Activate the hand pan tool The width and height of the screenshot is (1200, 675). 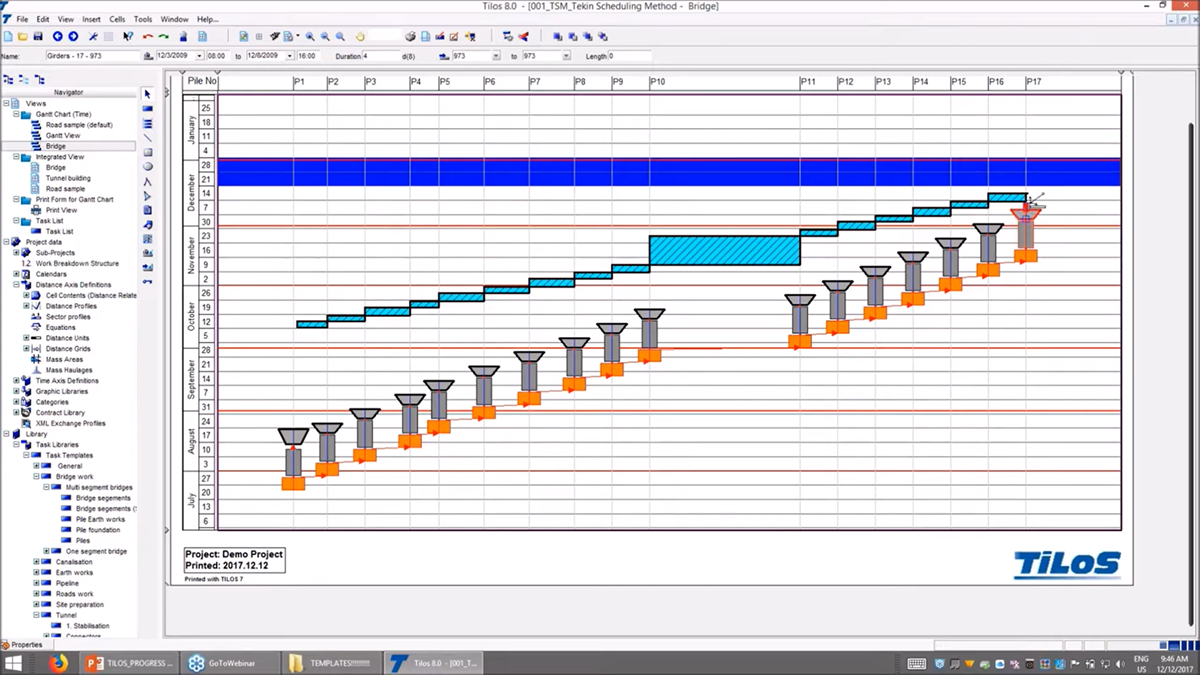360,36
